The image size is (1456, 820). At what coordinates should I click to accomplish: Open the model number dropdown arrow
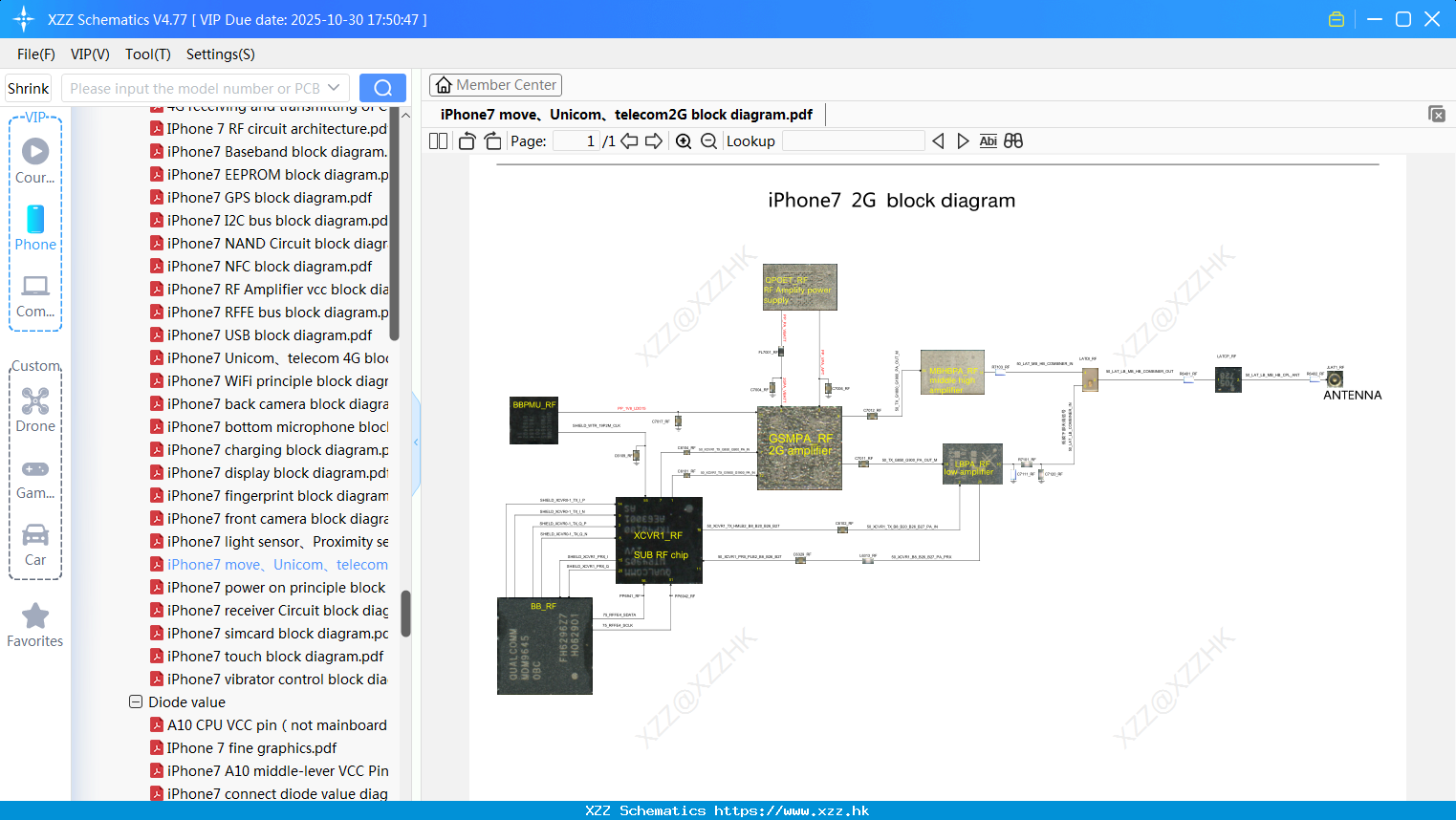tap(334, 88)
